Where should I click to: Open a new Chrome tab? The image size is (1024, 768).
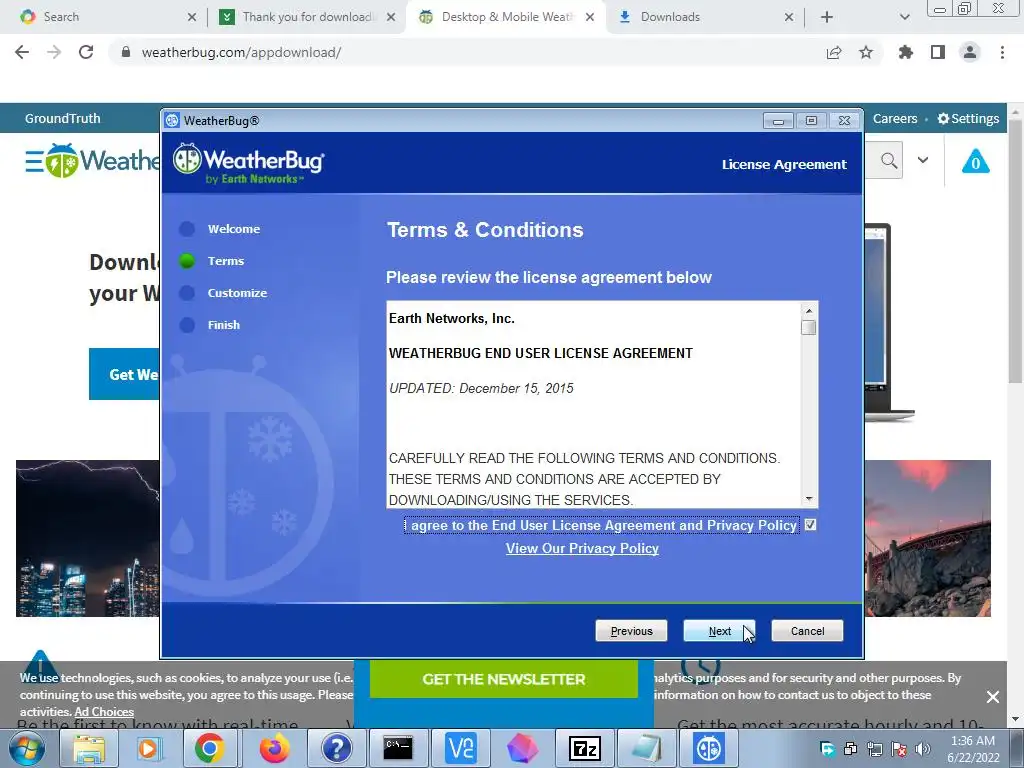(x=827, y=17)
